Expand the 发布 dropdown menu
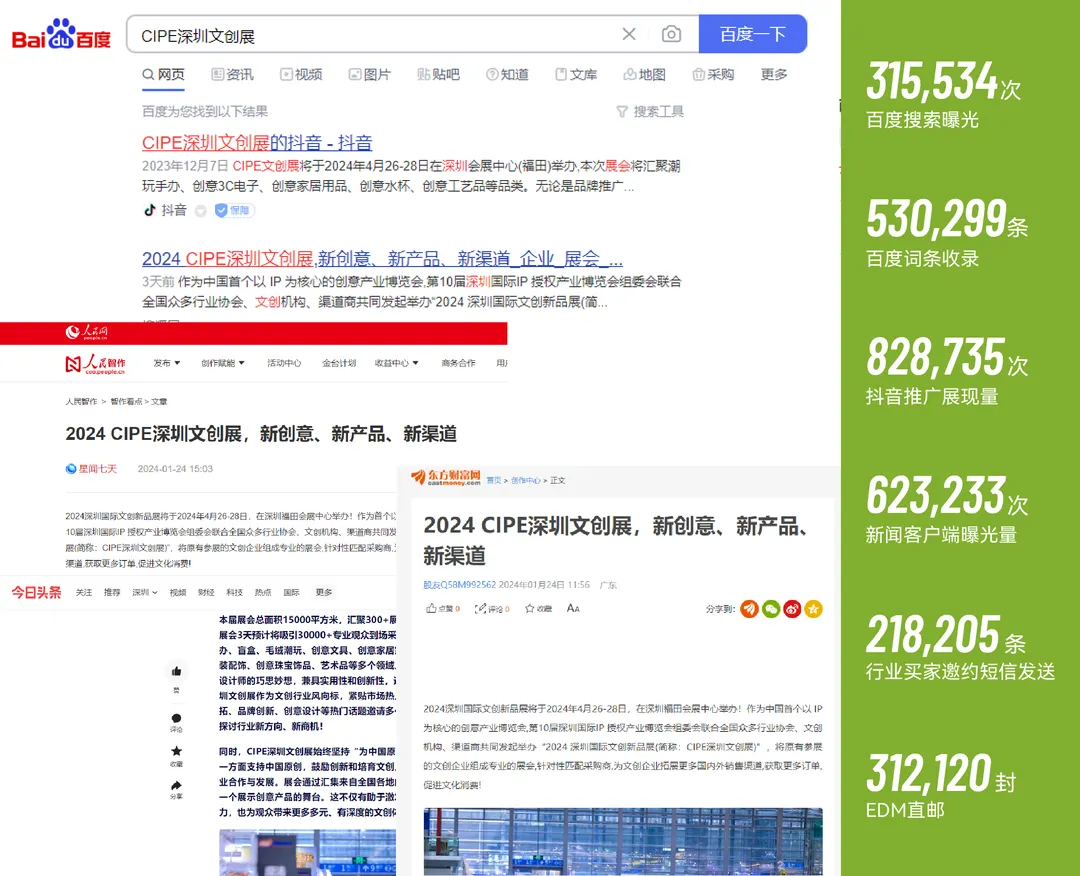The width and height of the screenshot is (1080, 876). [167, 363]
